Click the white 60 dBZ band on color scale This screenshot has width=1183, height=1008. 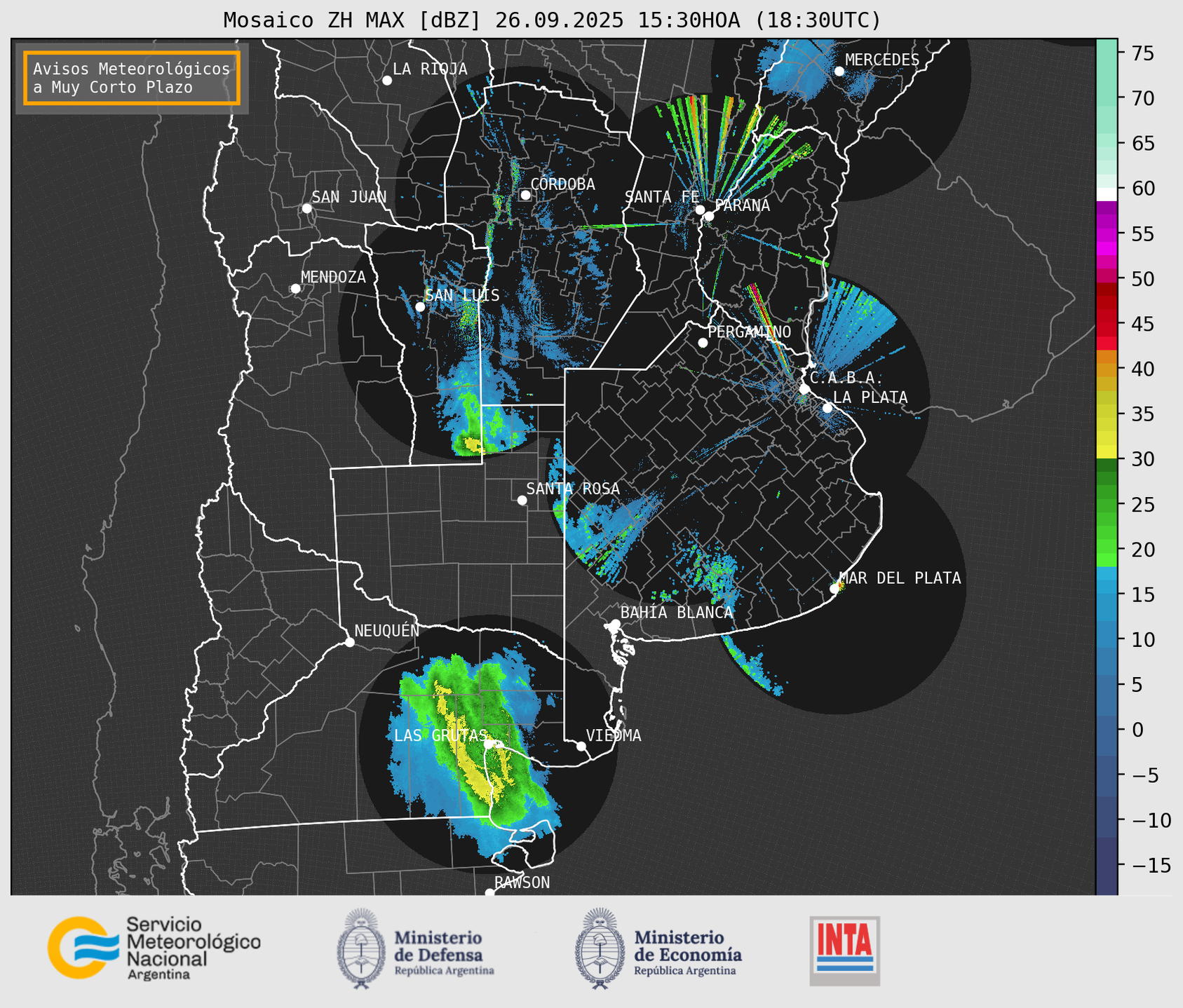1107,194
